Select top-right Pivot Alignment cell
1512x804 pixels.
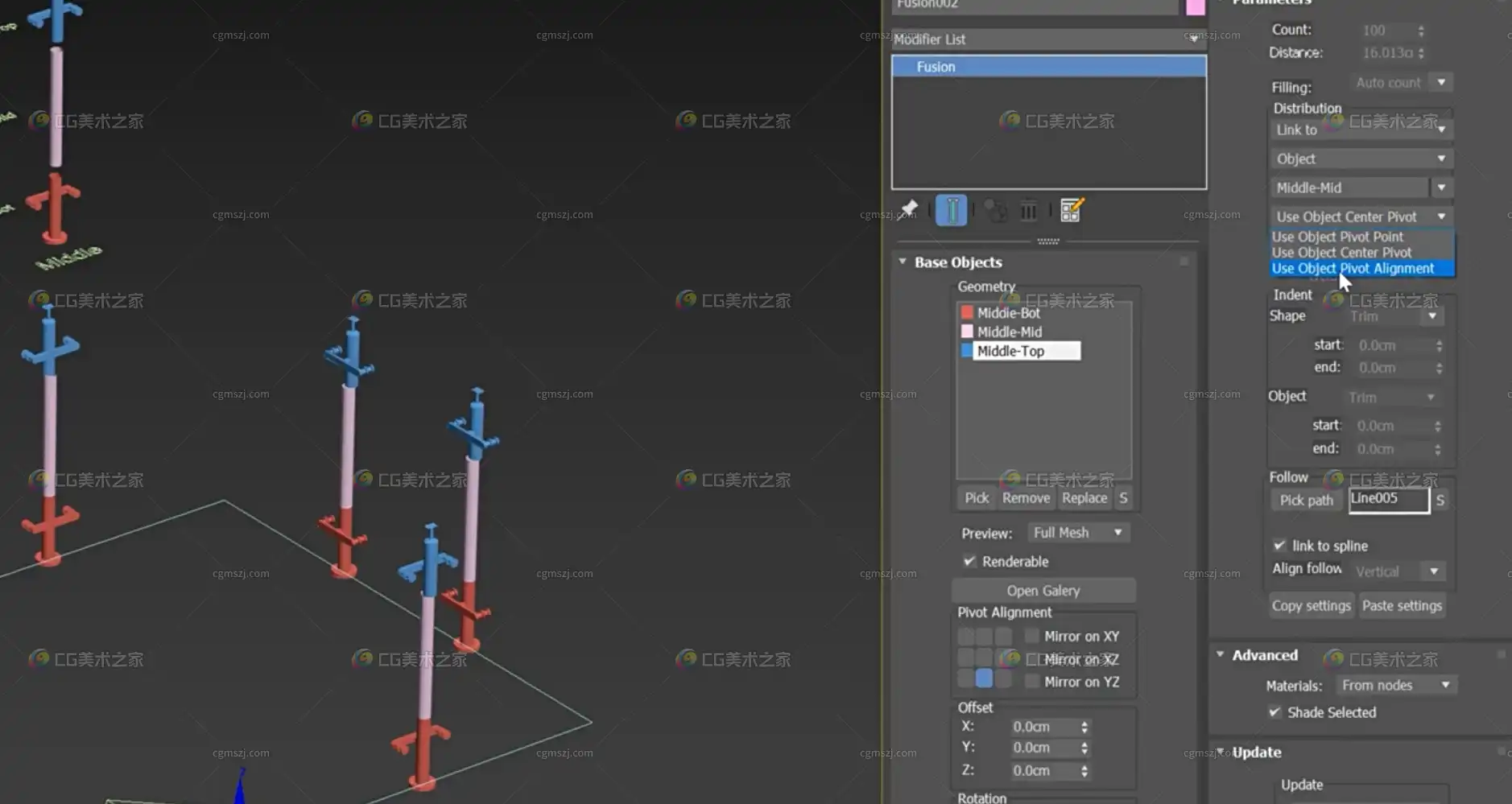click(1003, 637)
